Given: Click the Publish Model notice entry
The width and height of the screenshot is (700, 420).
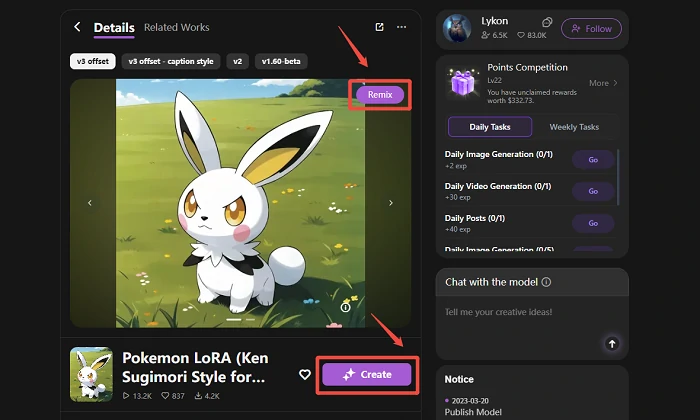Looking at the screenshot, I should click(473, 412).
